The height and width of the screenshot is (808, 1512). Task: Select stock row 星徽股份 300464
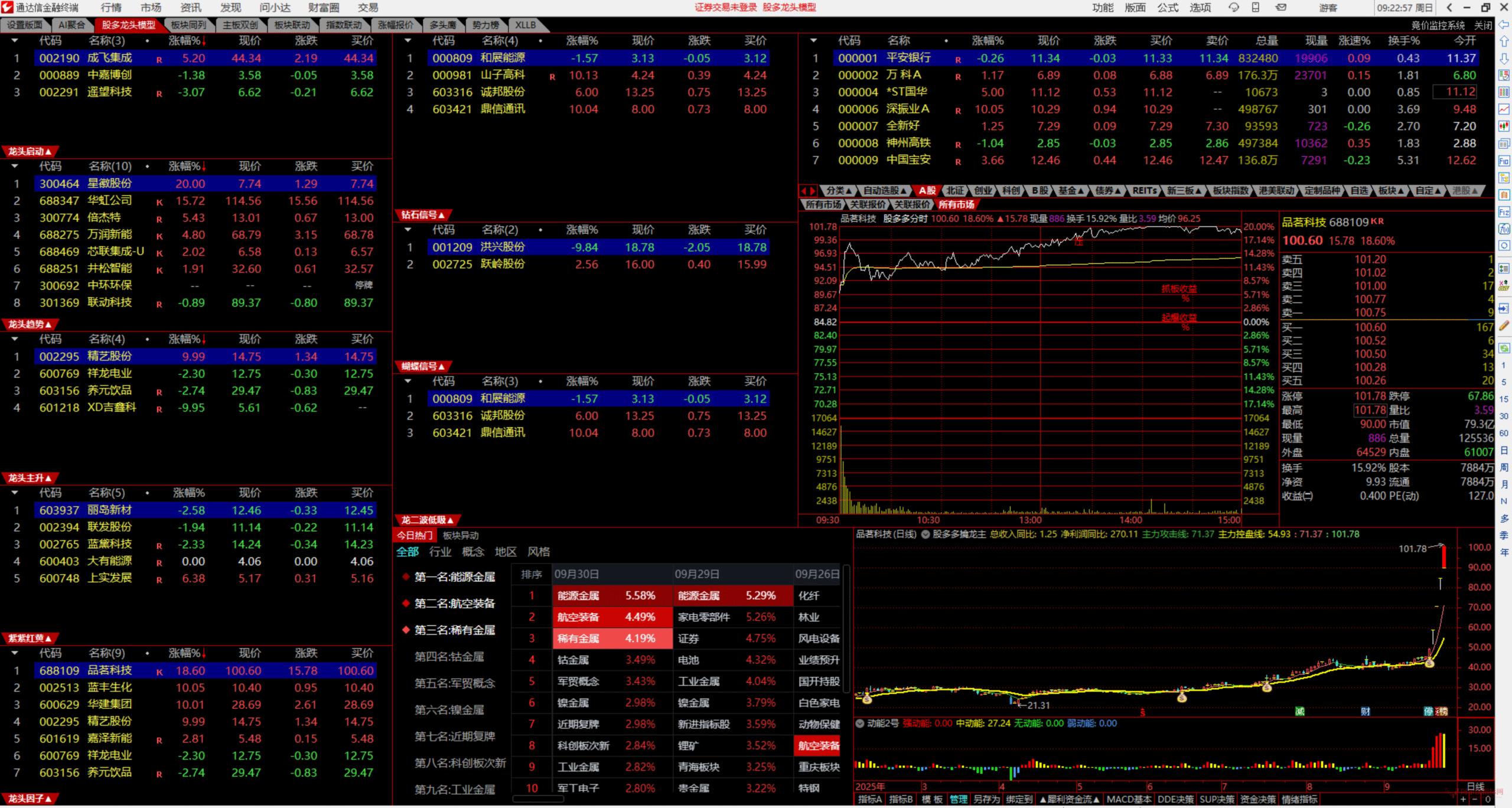click(x=109, y=184)
